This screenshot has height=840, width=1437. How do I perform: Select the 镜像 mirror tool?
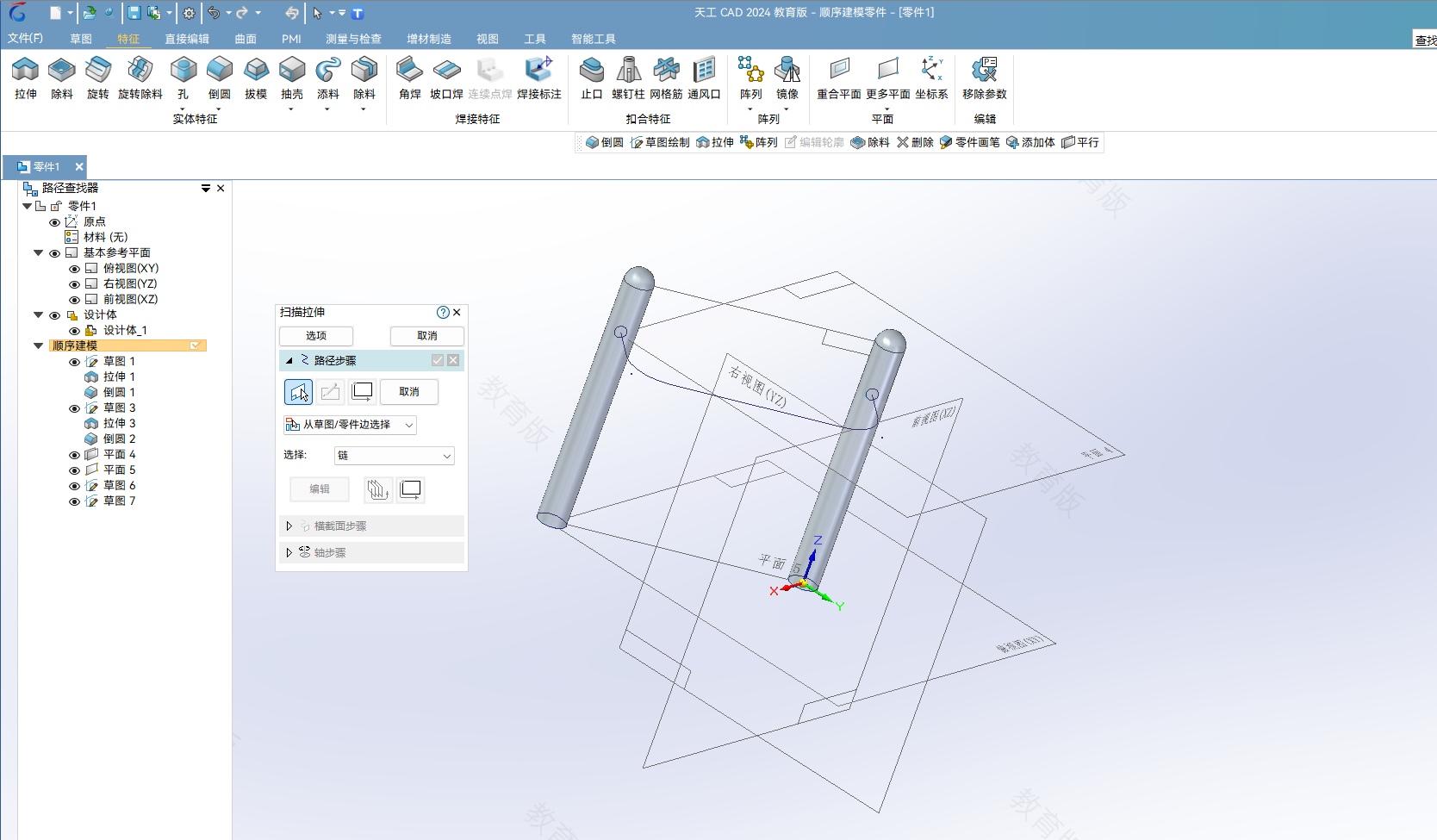point(787,78)
